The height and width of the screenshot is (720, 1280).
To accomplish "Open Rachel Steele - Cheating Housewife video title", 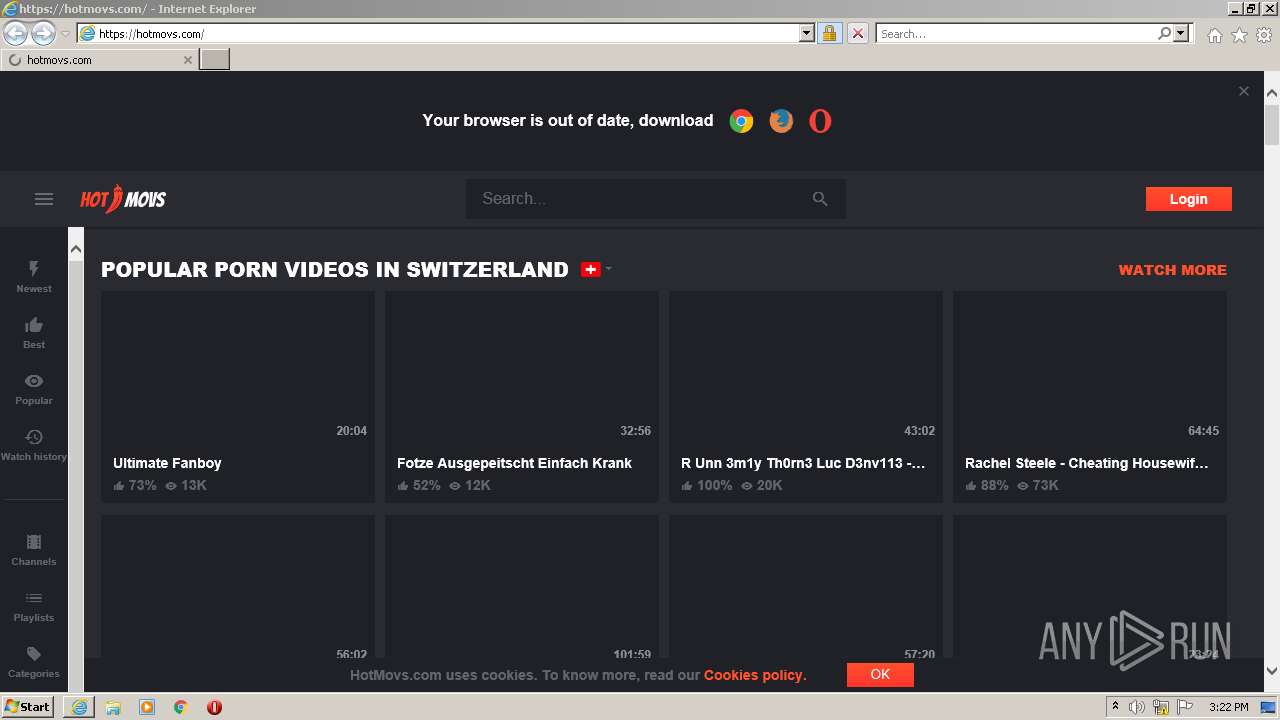I will (x=1087, y=463).
